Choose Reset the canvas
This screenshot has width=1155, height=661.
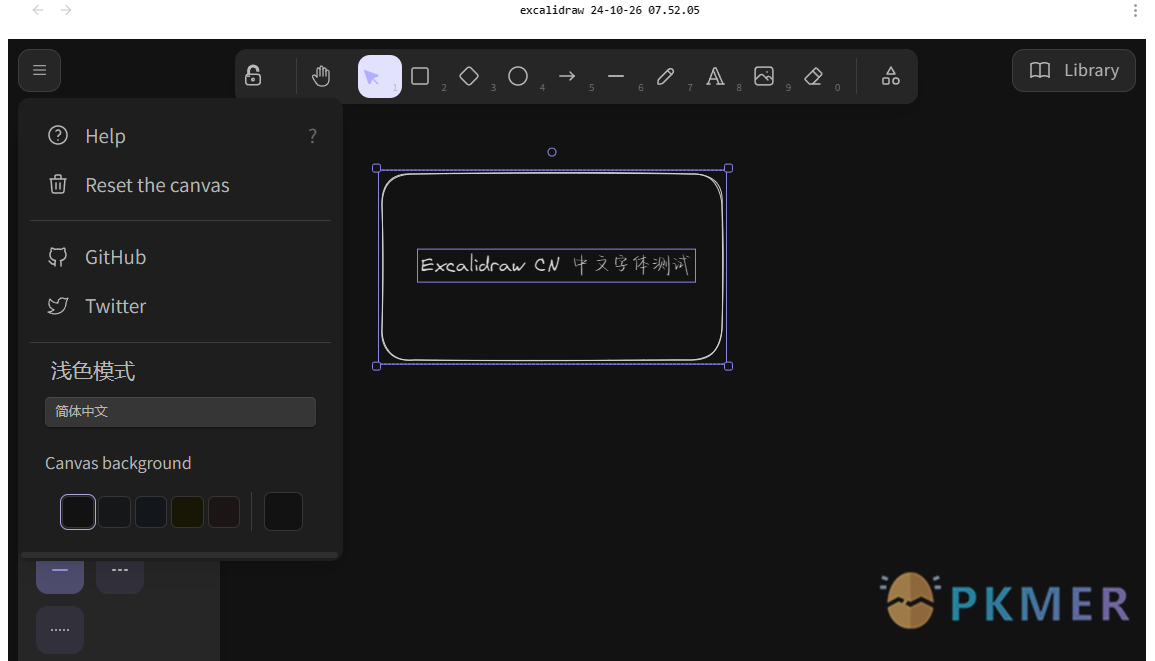pos(180,185)
